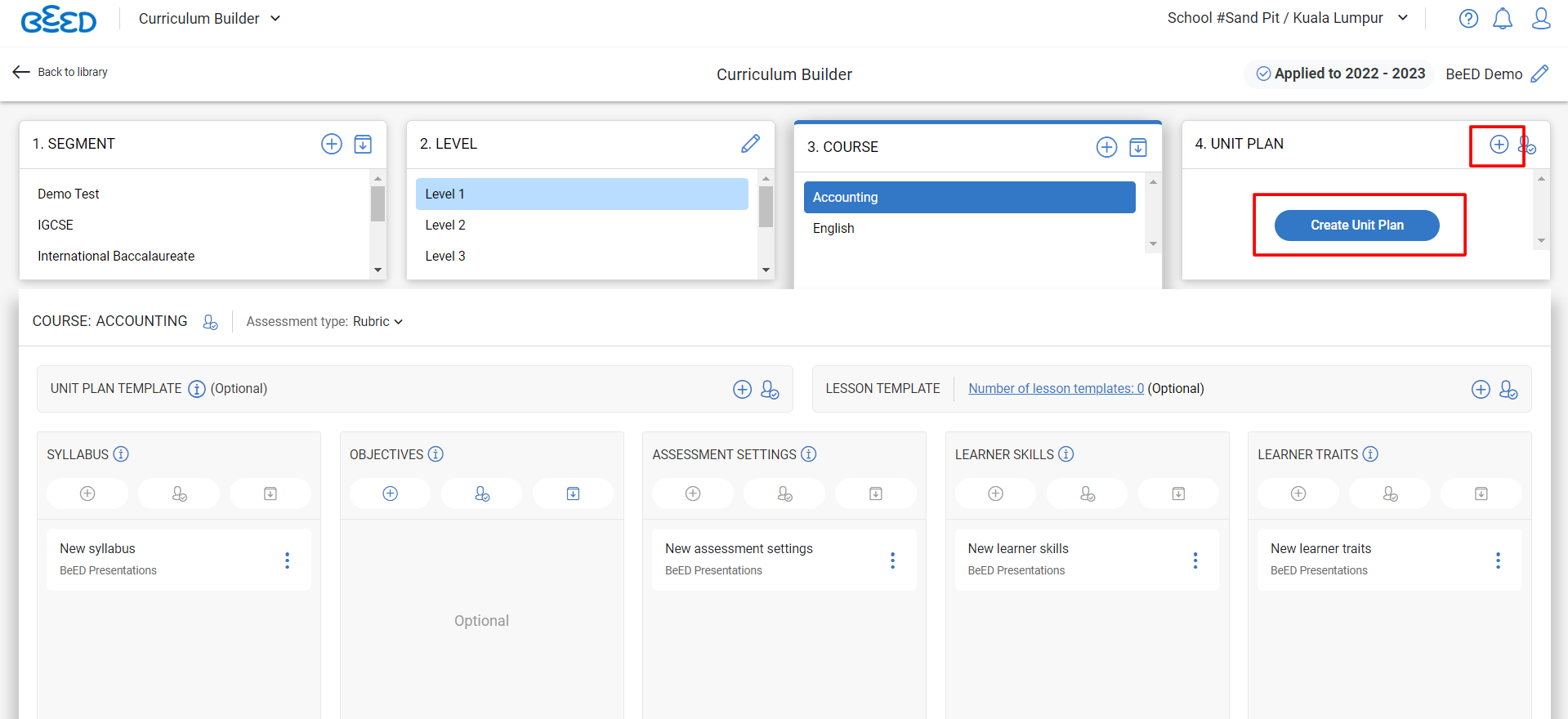
Task: Click plus button under Learner Skills
Action: (995, 493)
